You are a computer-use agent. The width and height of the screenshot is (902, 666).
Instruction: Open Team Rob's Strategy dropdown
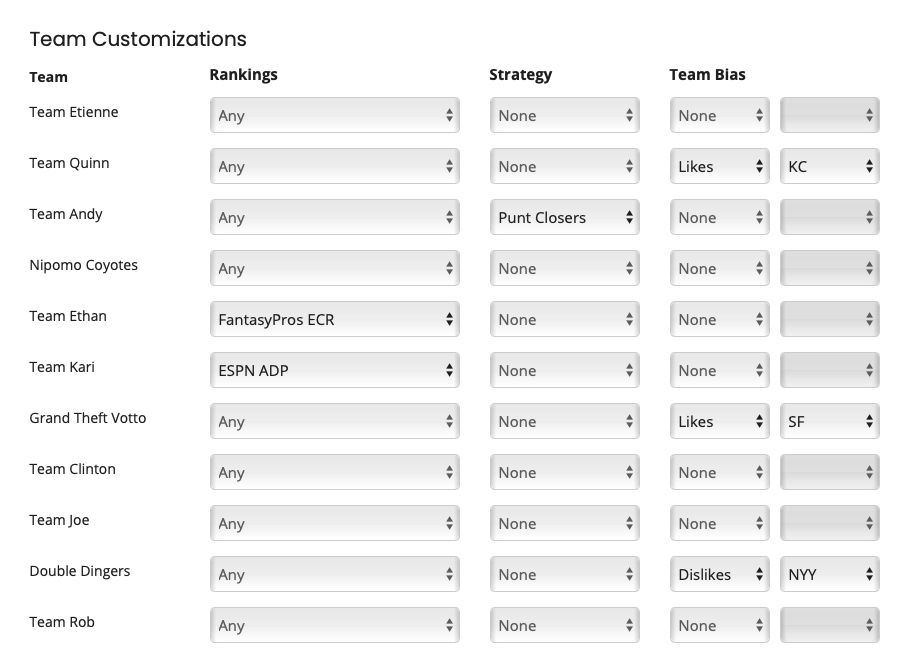[564, 625]
